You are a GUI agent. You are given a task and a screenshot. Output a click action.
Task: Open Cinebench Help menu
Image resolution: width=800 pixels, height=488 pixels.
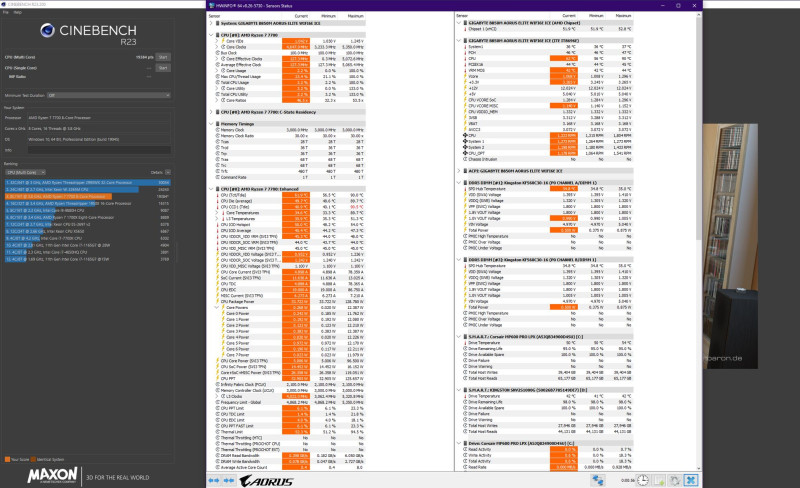[18, 12]
